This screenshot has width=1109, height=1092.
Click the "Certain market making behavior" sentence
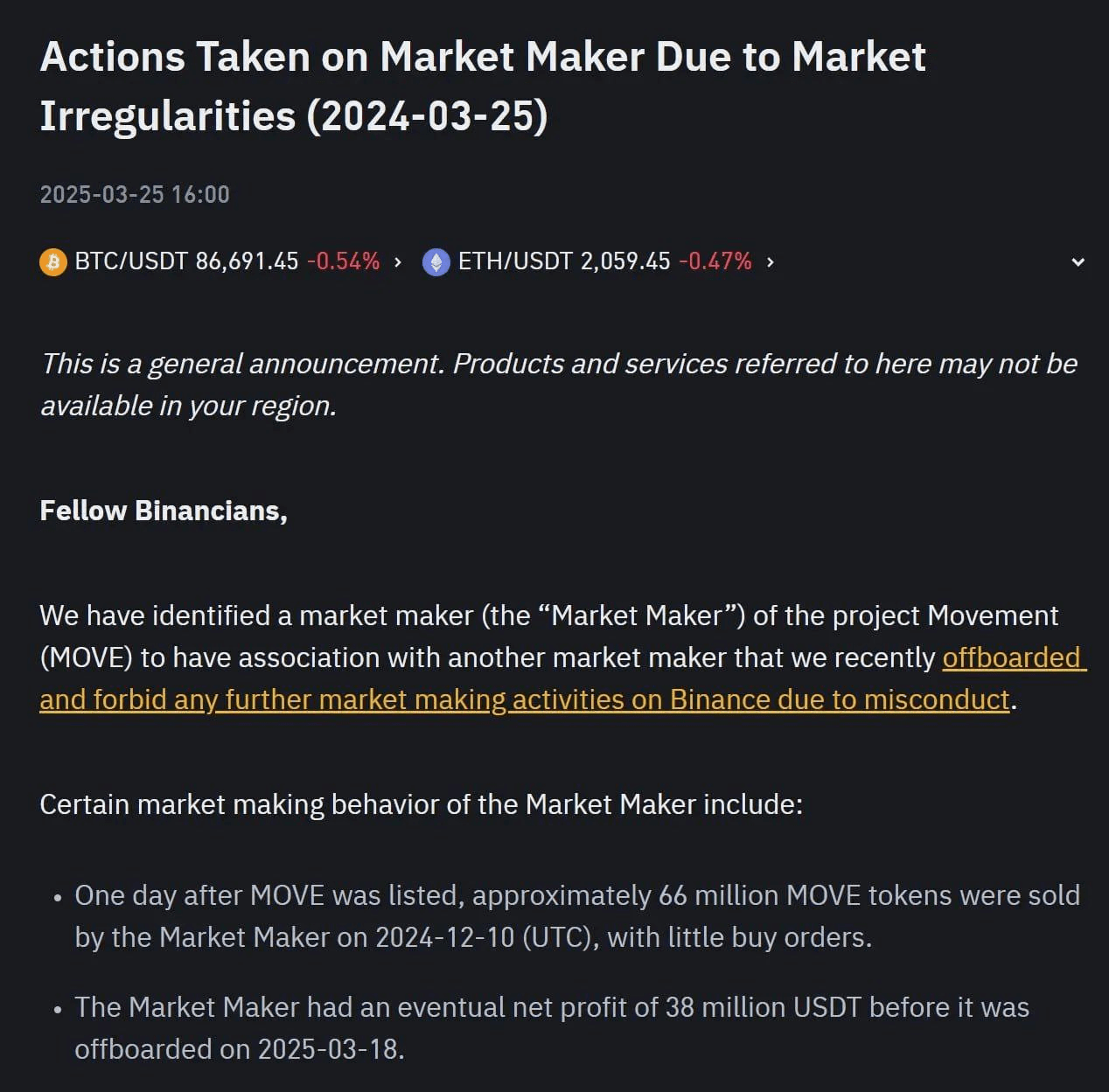tap(421, 804)
